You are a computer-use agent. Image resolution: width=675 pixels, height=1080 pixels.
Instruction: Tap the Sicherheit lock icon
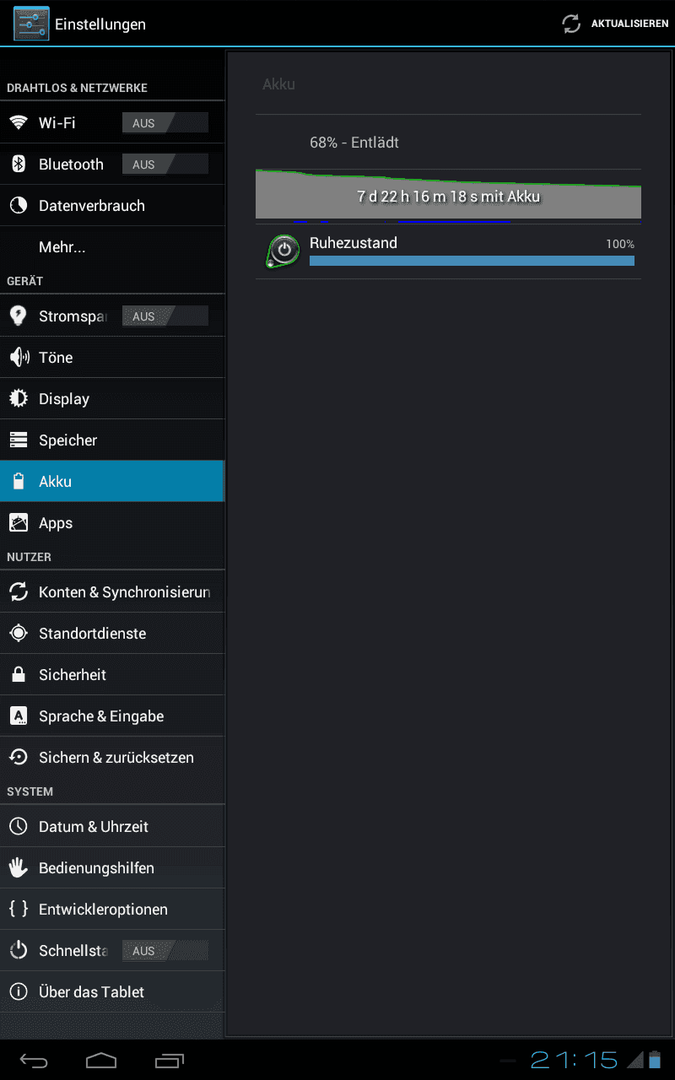coord(19,674)
